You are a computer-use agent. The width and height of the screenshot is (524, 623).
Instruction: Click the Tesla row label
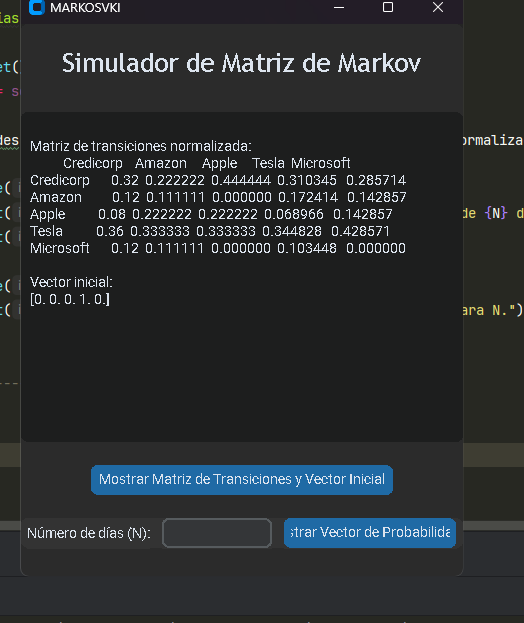(46, 231)
